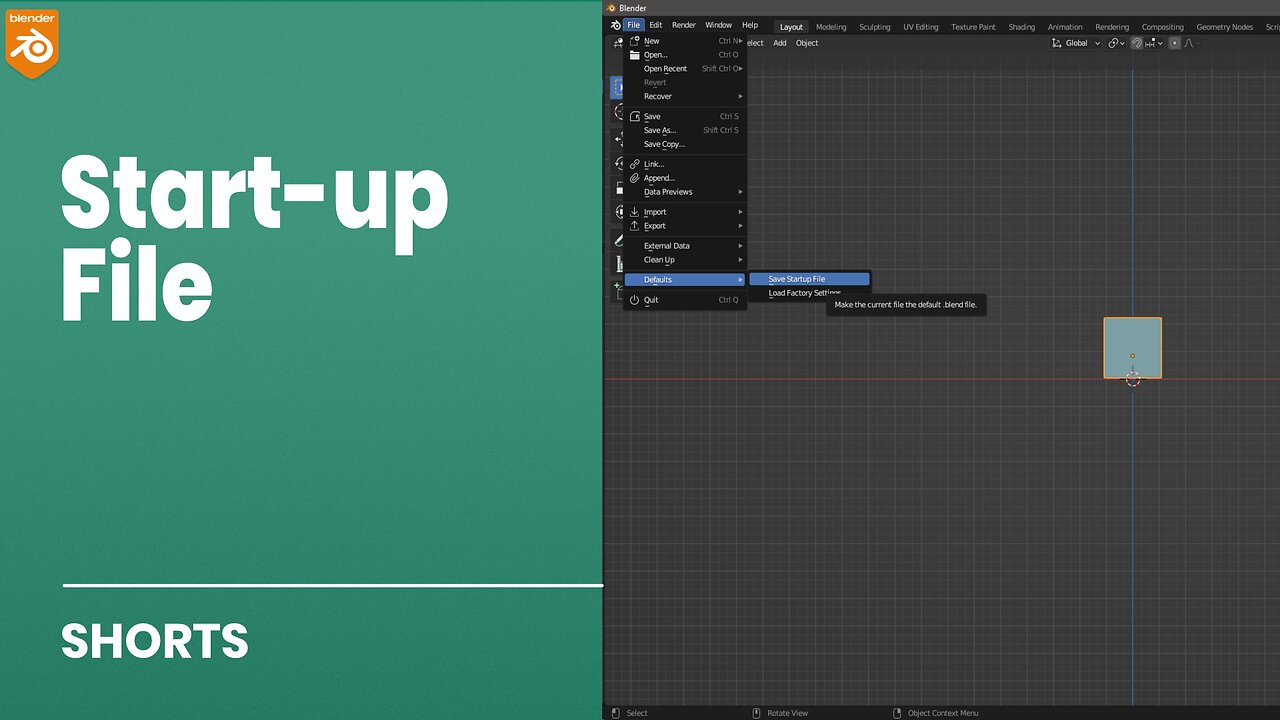1280x720 pixels.
Task: Toggle proportional editing
Action: click(1175, 43)
